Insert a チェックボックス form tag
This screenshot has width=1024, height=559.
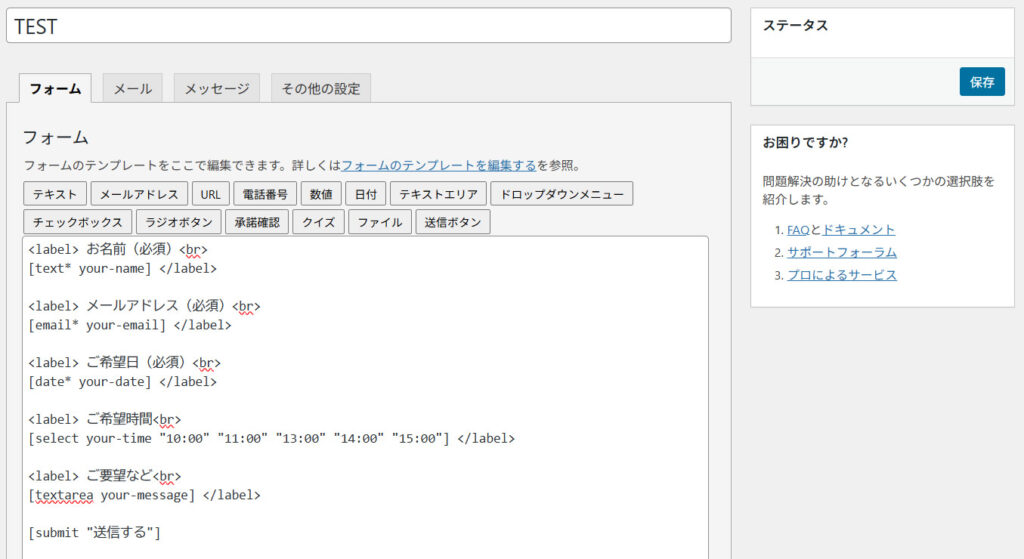click(x=77, y=222)
